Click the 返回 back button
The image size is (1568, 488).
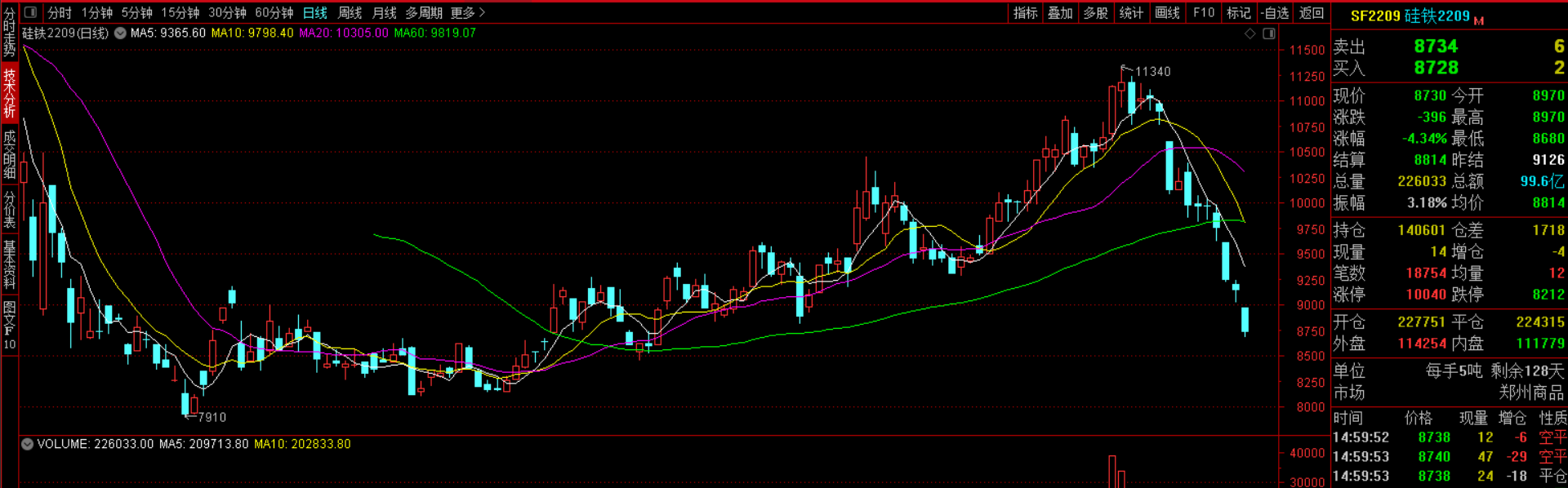click(x=1311, y=13)
